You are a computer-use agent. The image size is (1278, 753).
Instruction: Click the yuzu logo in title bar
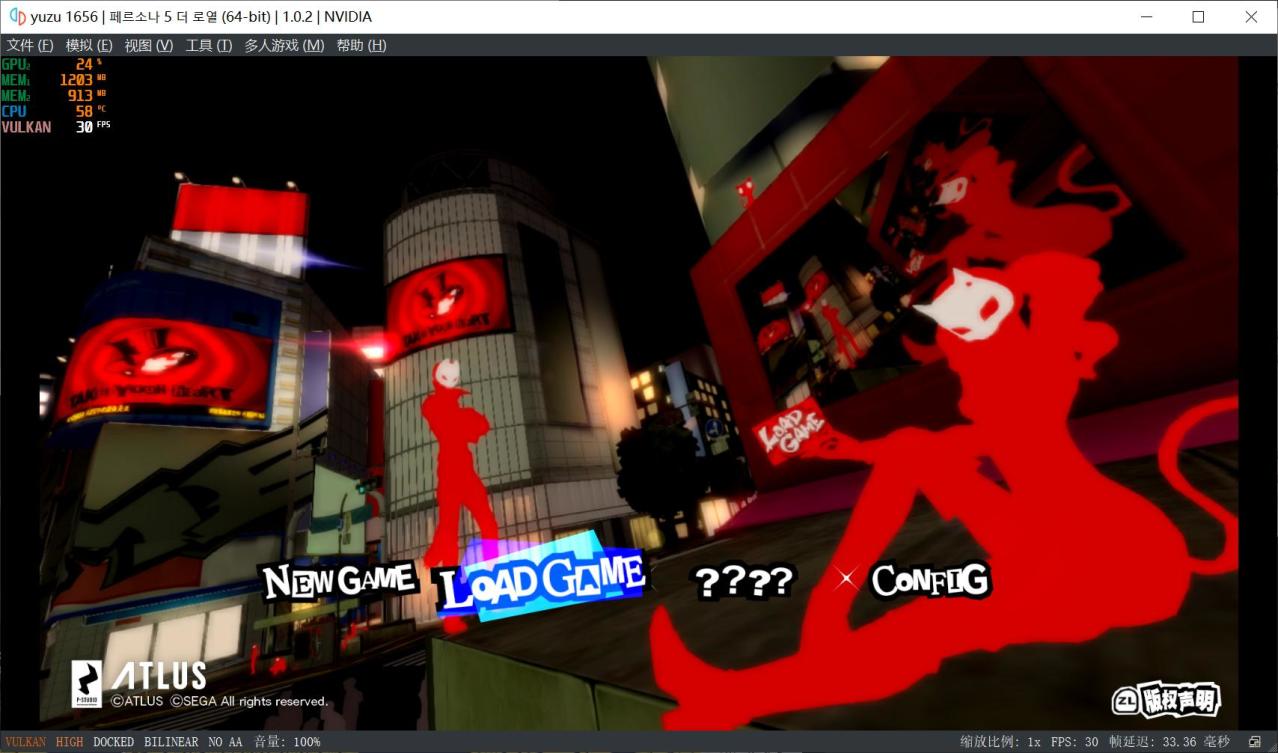17,16
